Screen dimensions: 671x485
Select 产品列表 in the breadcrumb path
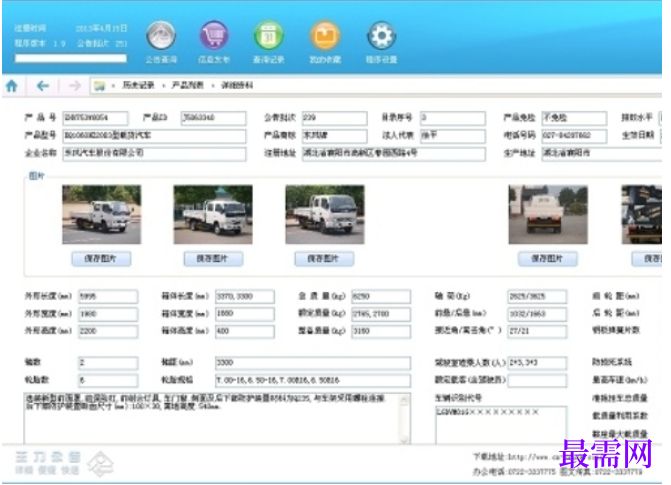point(187,85)
